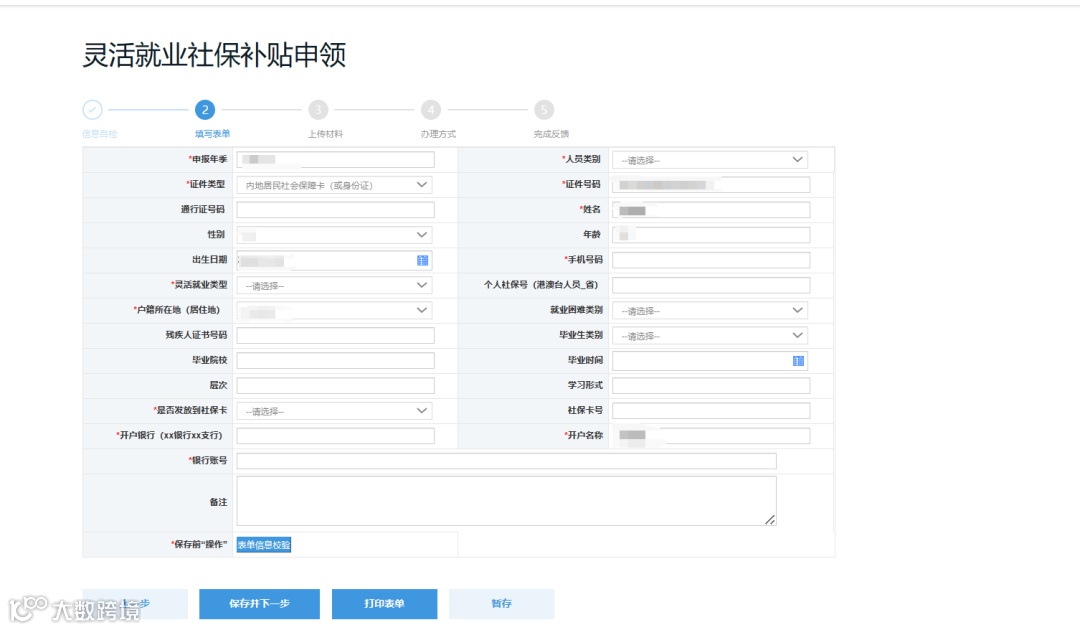Click the 备注 text area resize handle
The height and width of the screenshot is (630, 1080).
tap(770, 520)
